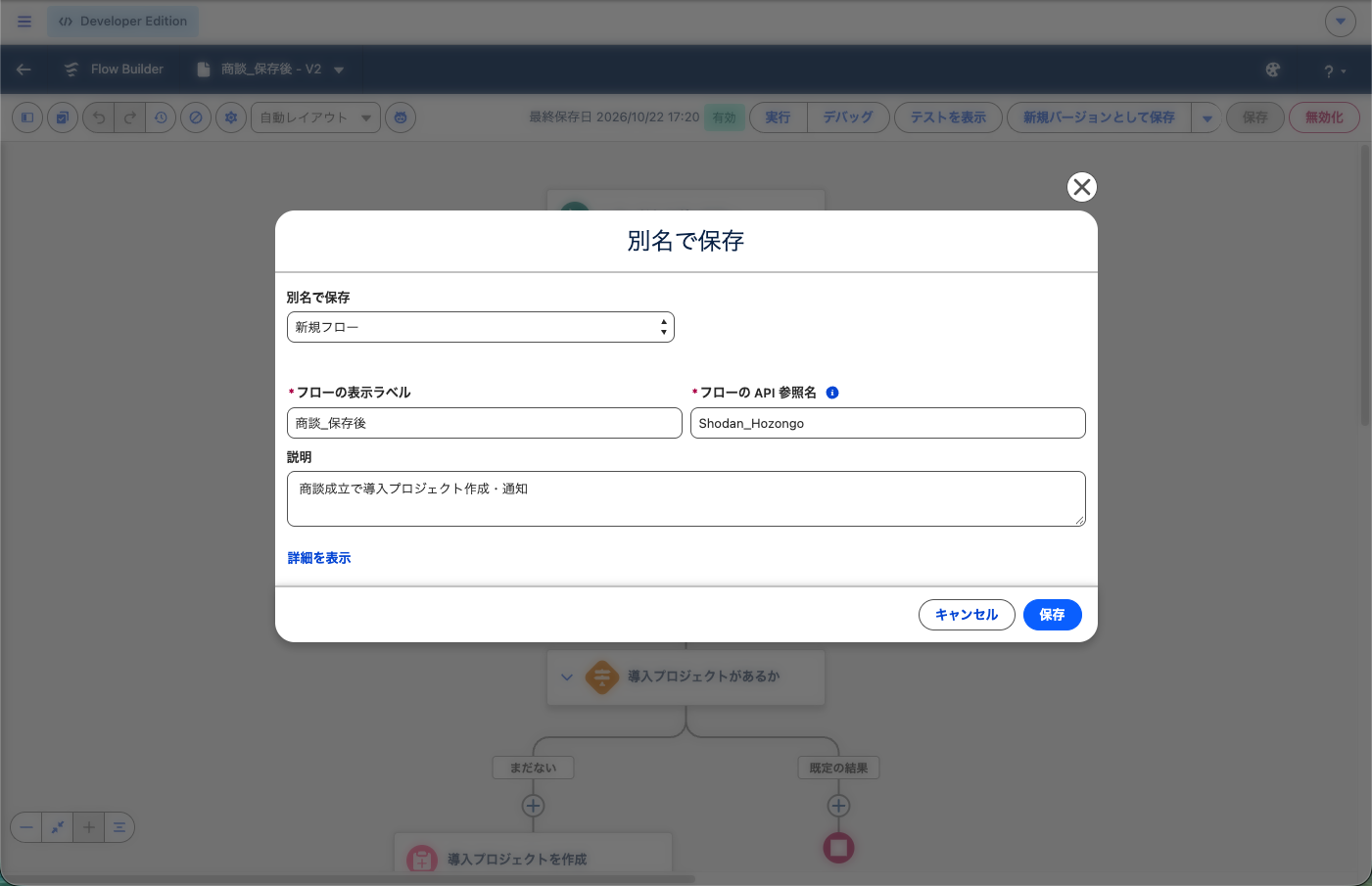Click the circle-slash icon in toolbar
Screen dimensions: 1372x886
(x=196, y=117)
